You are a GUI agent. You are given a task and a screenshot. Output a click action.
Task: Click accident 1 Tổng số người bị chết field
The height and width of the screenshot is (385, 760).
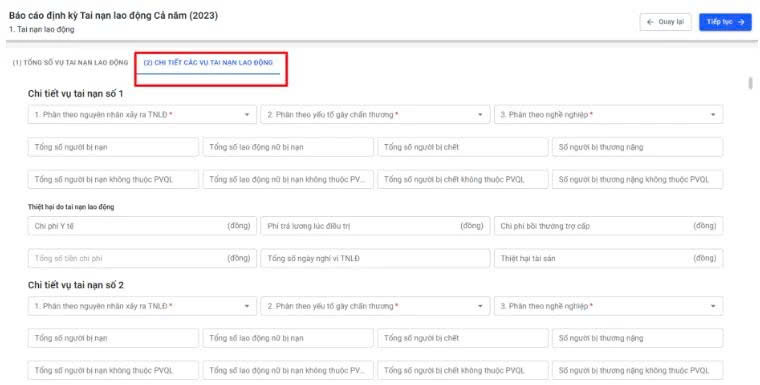point(463,147)
